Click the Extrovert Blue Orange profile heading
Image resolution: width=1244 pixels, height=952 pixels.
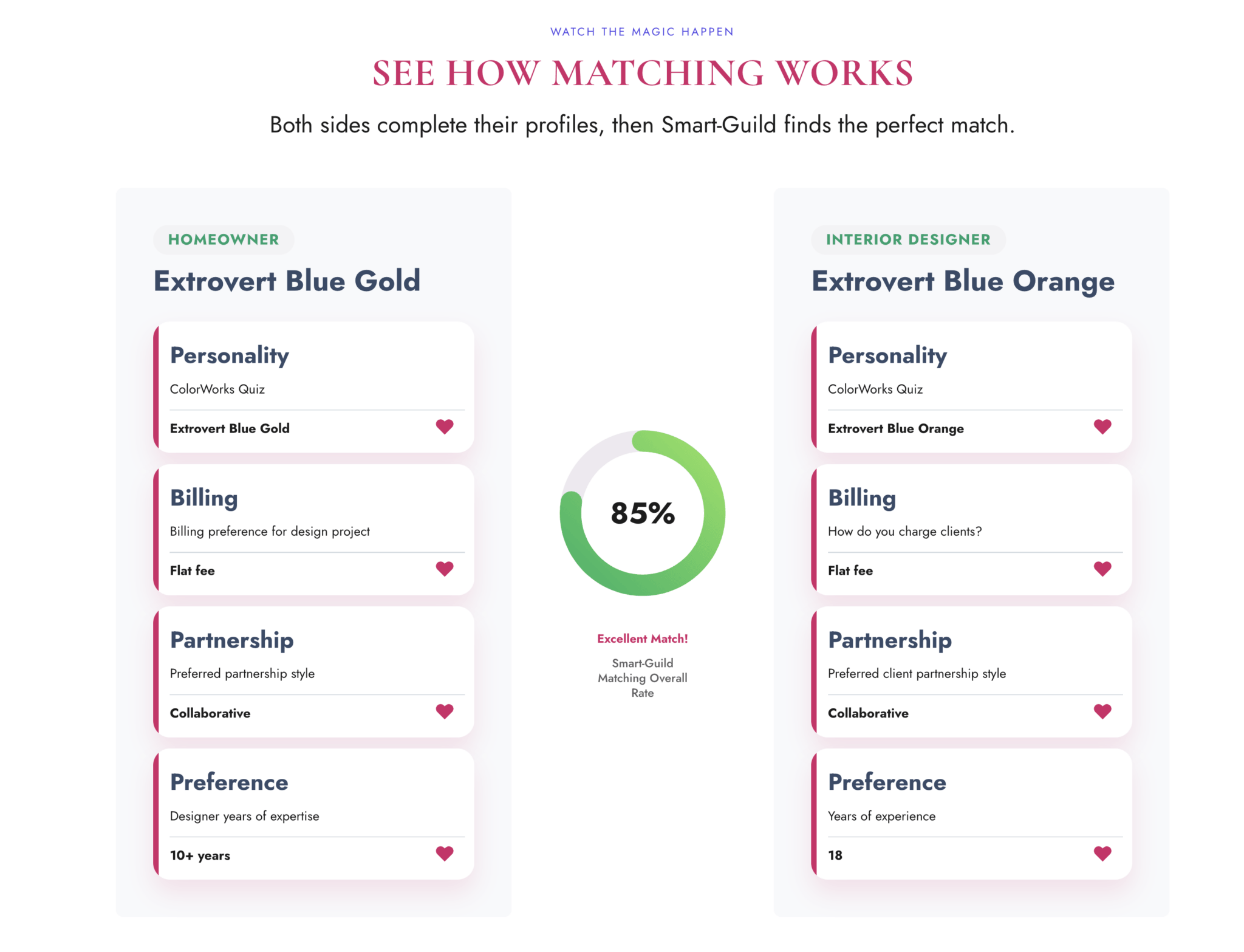pyautogui.click(x=963, y=281)
